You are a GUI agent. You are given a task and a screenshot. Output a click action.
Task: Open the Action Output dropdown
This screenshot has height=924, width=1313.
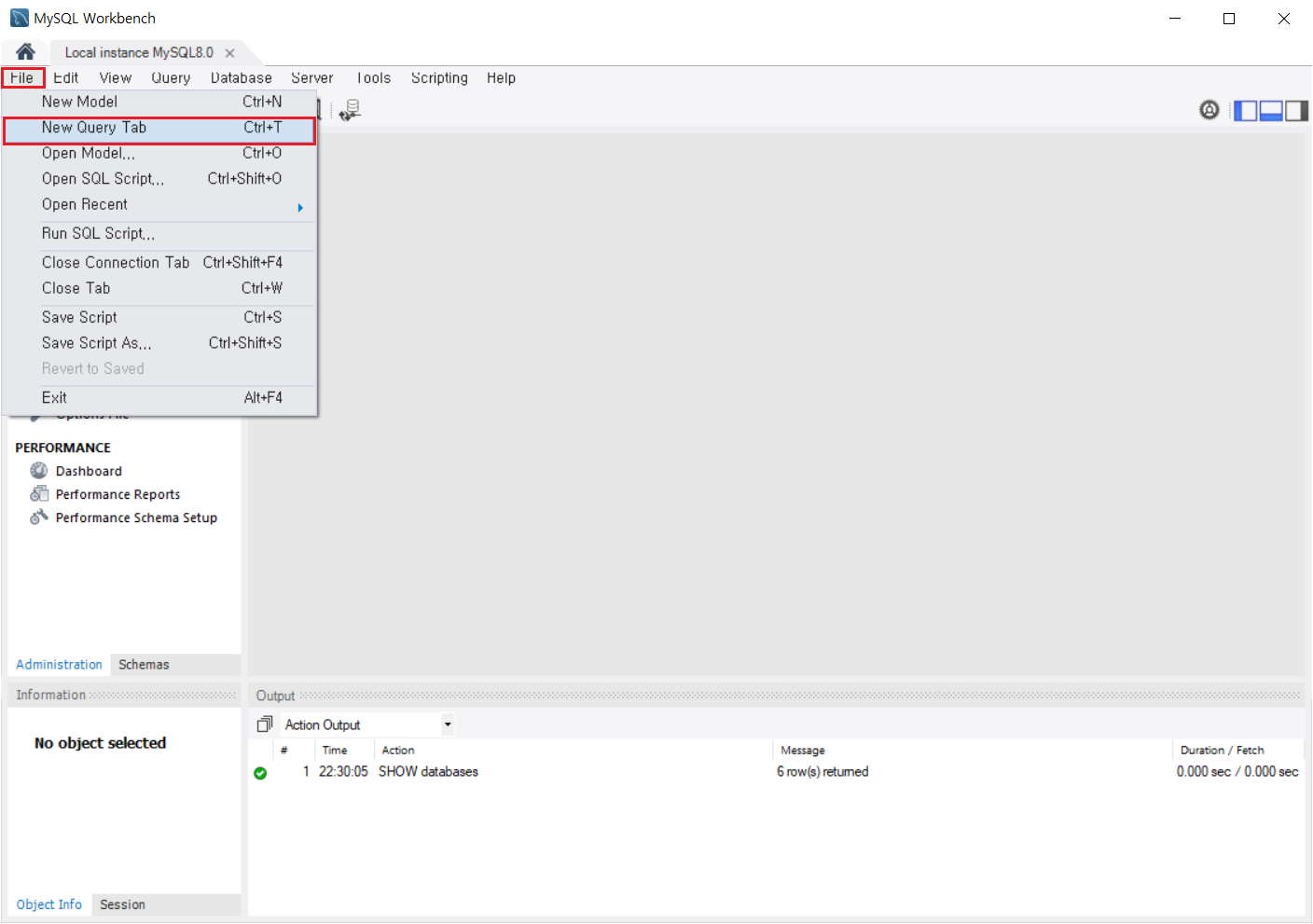click(x=448, y=724)
